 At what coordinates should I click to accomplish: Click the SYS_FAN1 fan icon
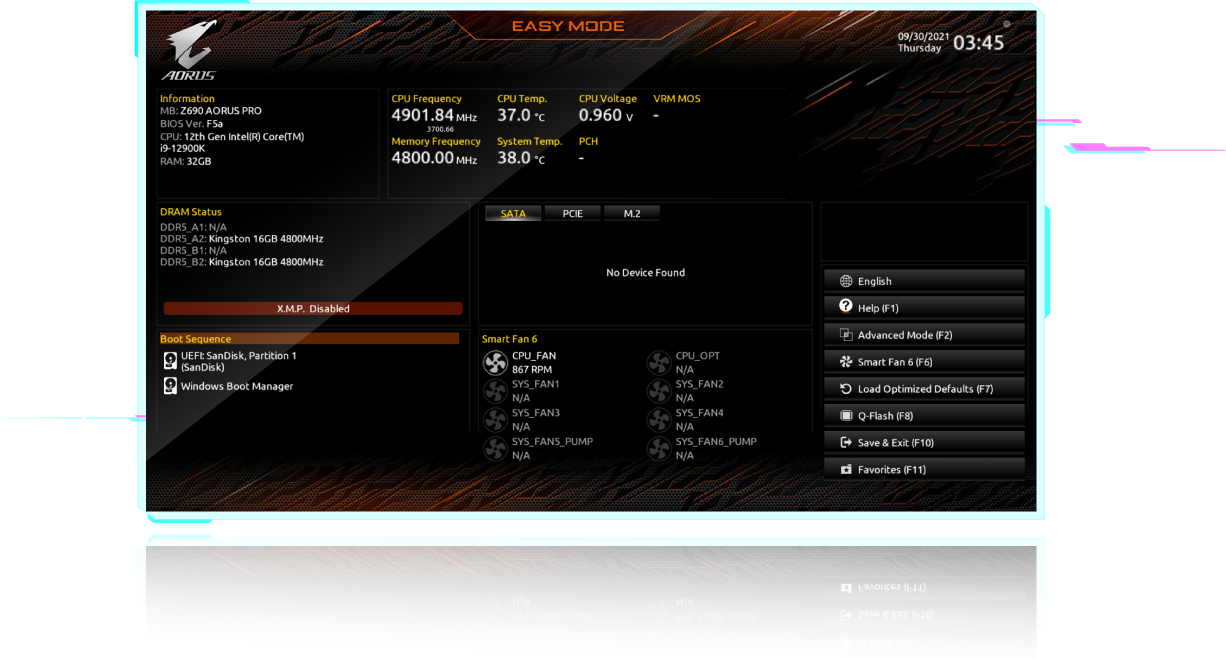coord(495,391)
